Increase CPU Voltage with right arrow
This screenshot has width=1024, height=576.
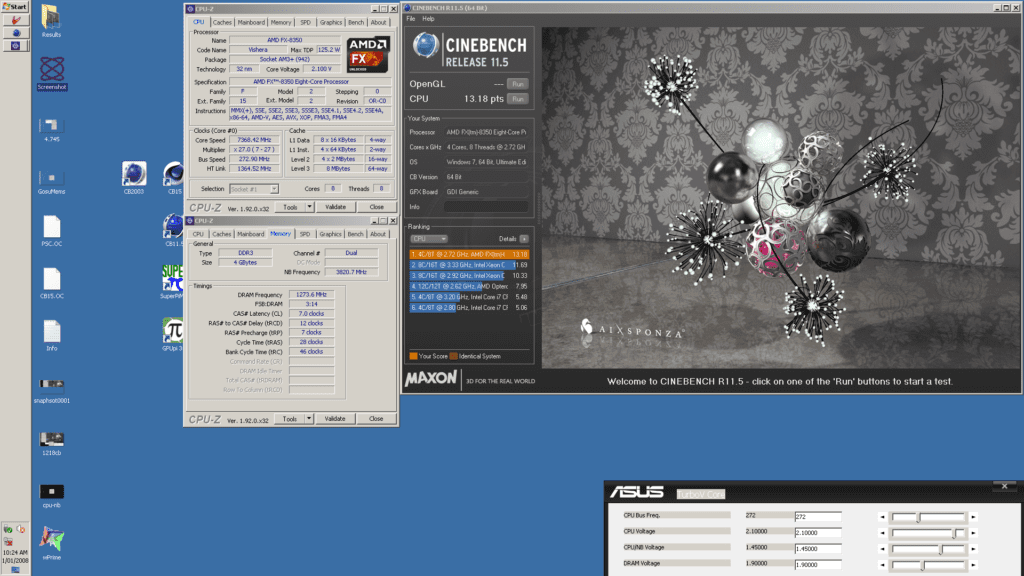973,533
